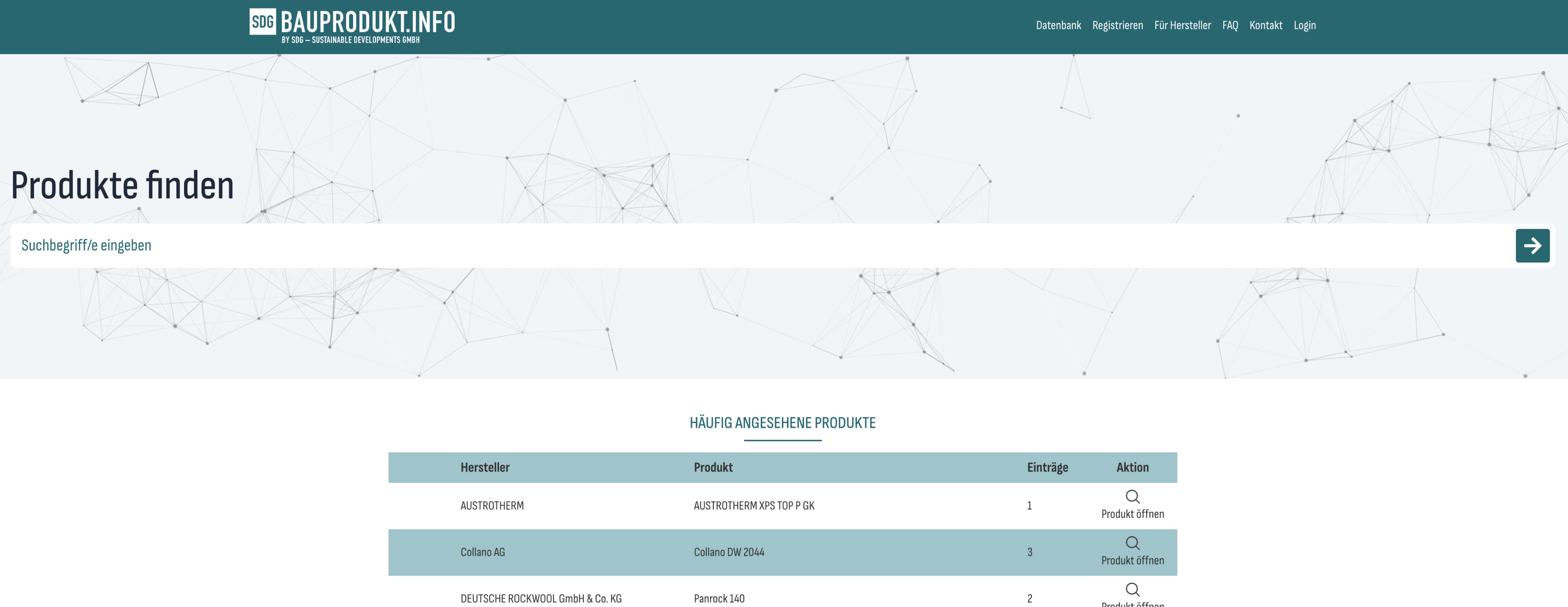Click the Produkt column header
The width and height of the screenshot is (1568, 607).
[x=713, y=467]
